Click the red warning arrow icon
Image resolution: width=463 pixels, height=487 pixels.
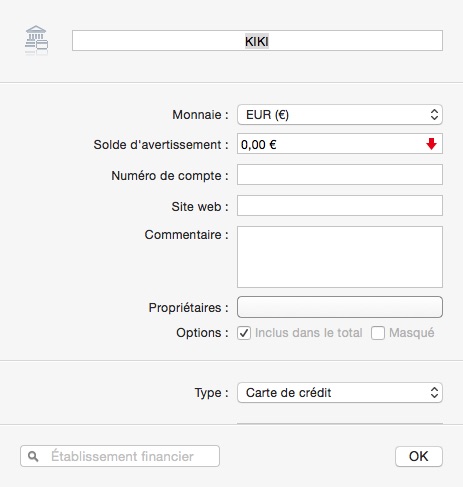[431, 144]
